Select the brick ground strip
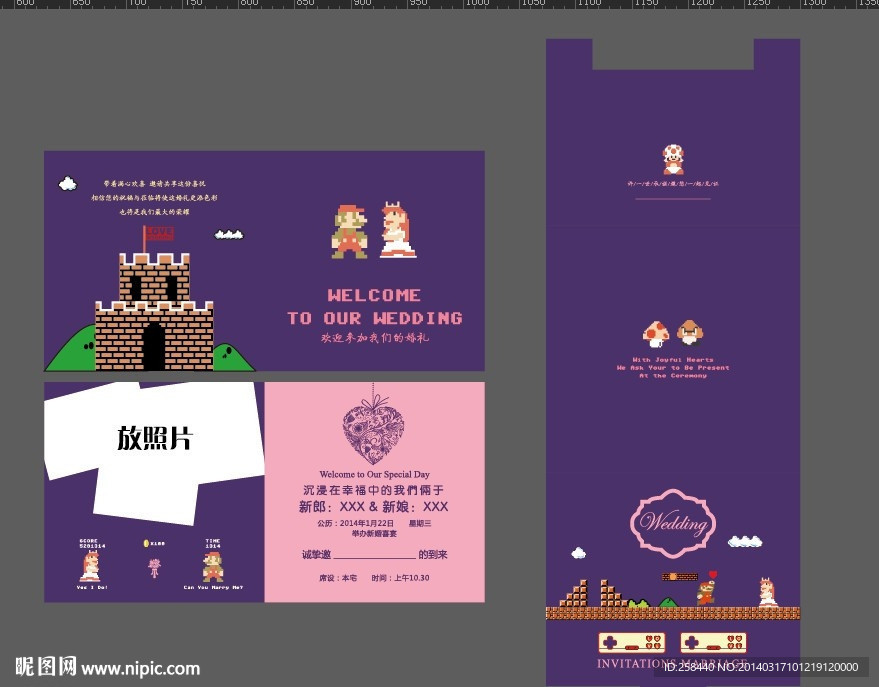Image resolution: width=879 pixels, height=687 pixels. tap(673, 614)
